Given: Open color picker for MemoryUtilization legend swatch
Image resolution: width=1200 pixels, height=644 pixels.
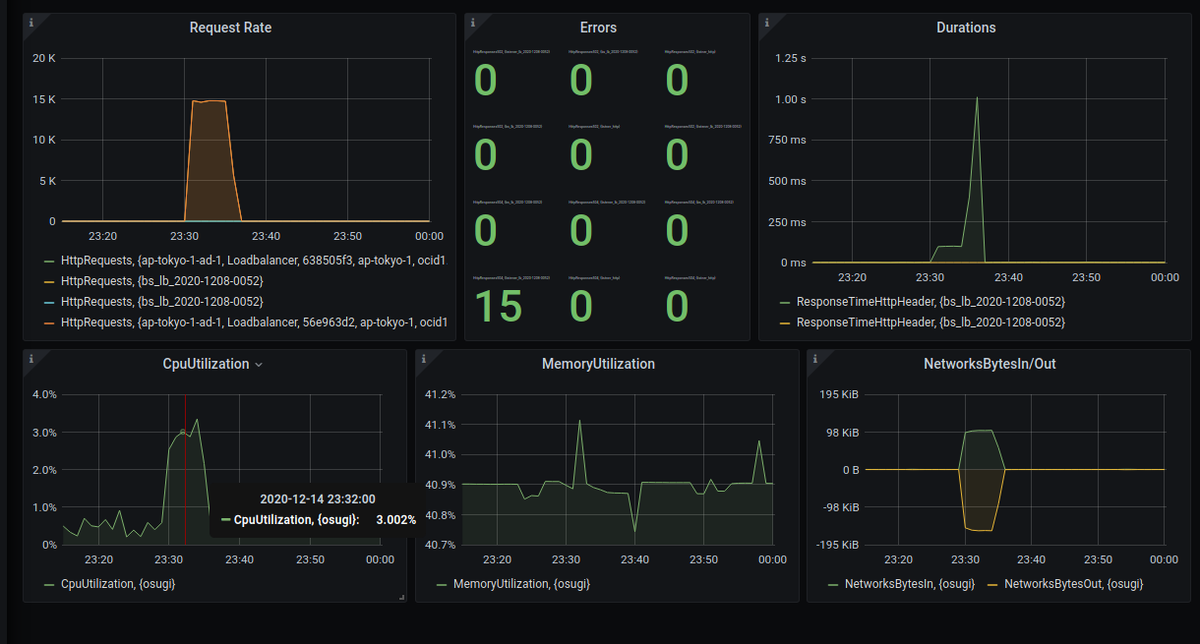Looking at the screenshot, I should (441, 584).
